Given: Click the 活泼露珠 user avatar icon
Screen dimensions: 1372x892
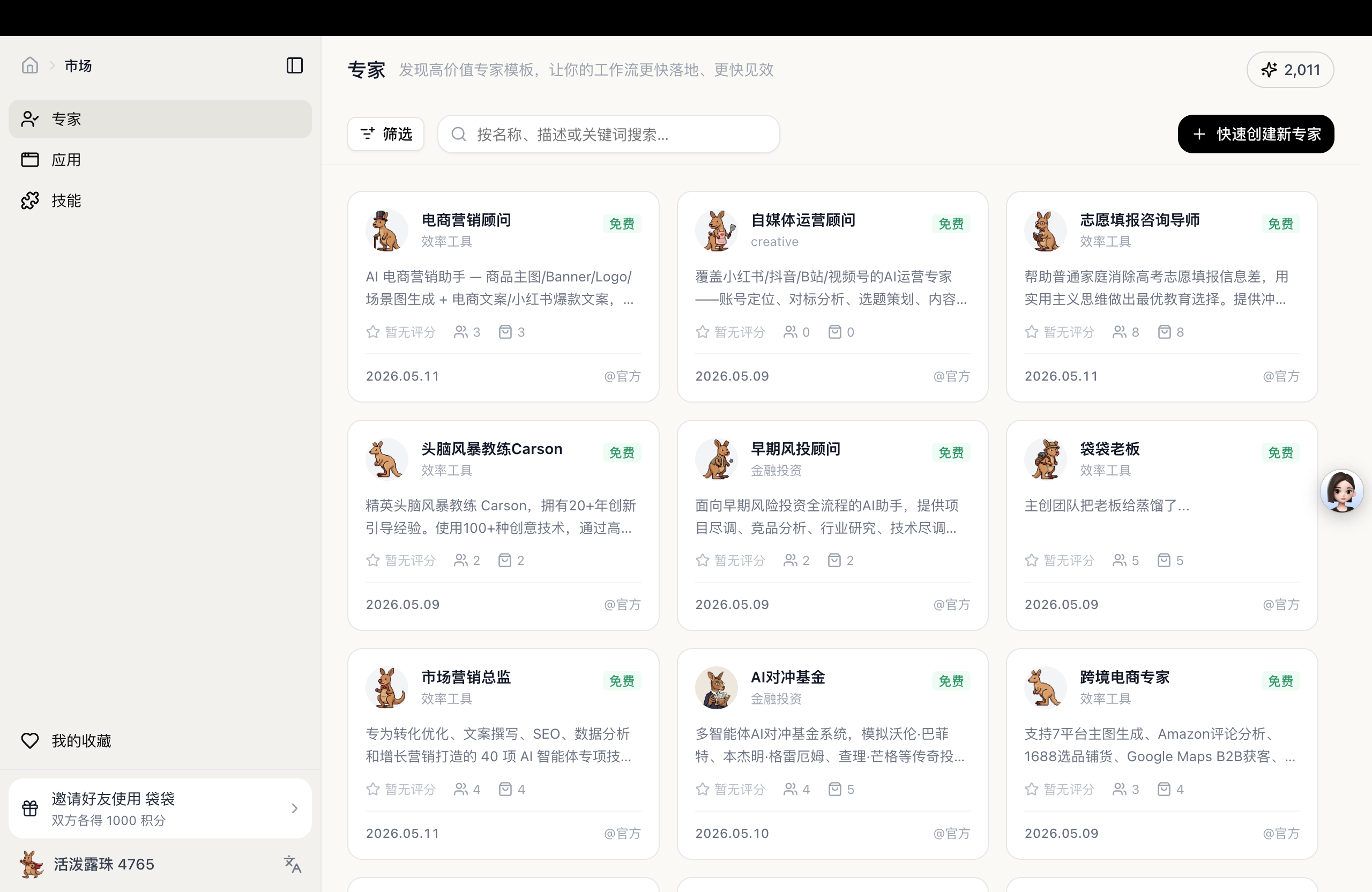Looking at the screenshot, I should click(31, 864).
